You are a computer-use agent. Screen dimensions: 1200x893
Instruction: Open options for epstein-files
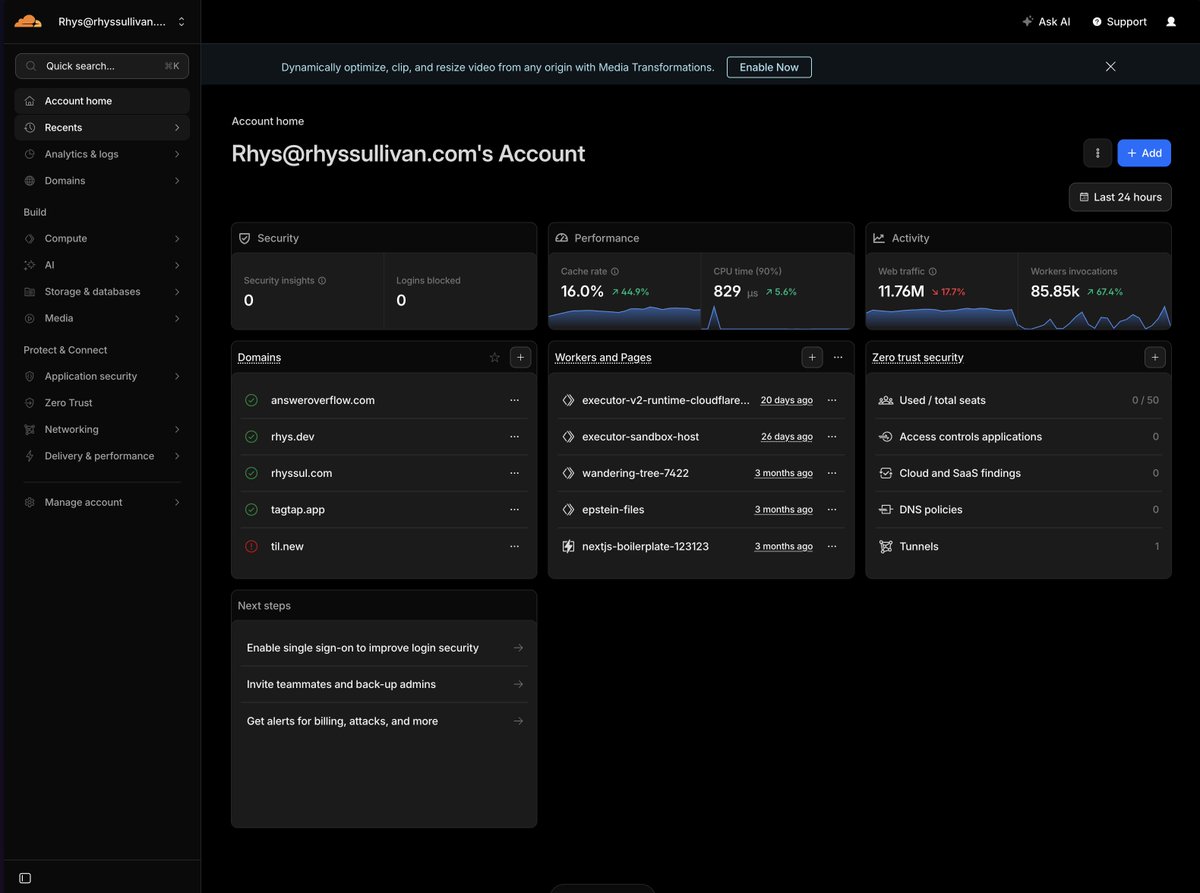832,510
